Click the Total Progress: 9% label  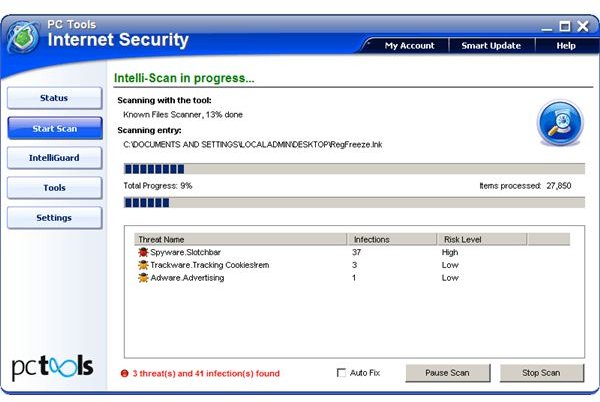[158, 186]
